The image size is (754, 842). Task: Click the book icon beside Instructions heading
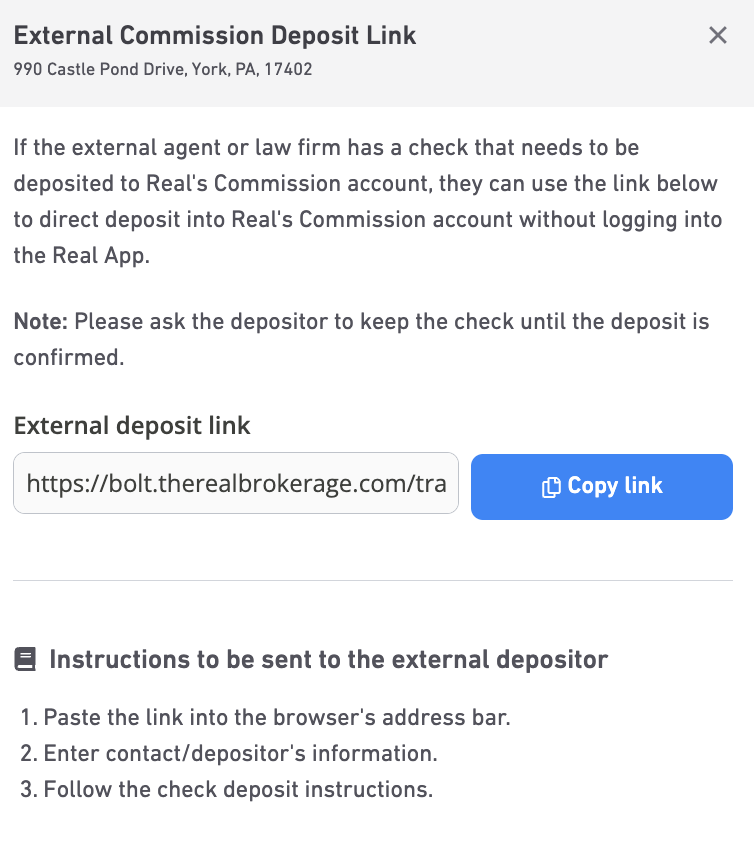(25, 659)
